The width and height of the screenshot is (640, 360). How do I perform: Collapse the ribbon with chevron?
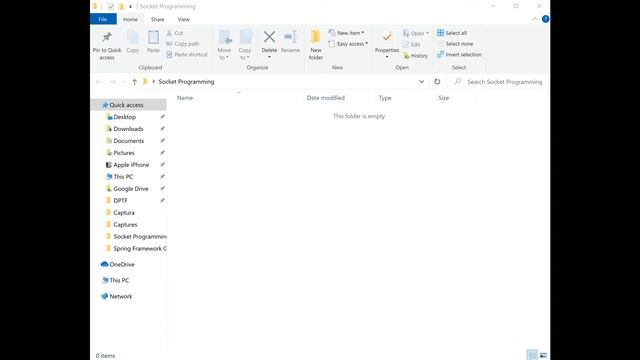[x=535, y=19]
